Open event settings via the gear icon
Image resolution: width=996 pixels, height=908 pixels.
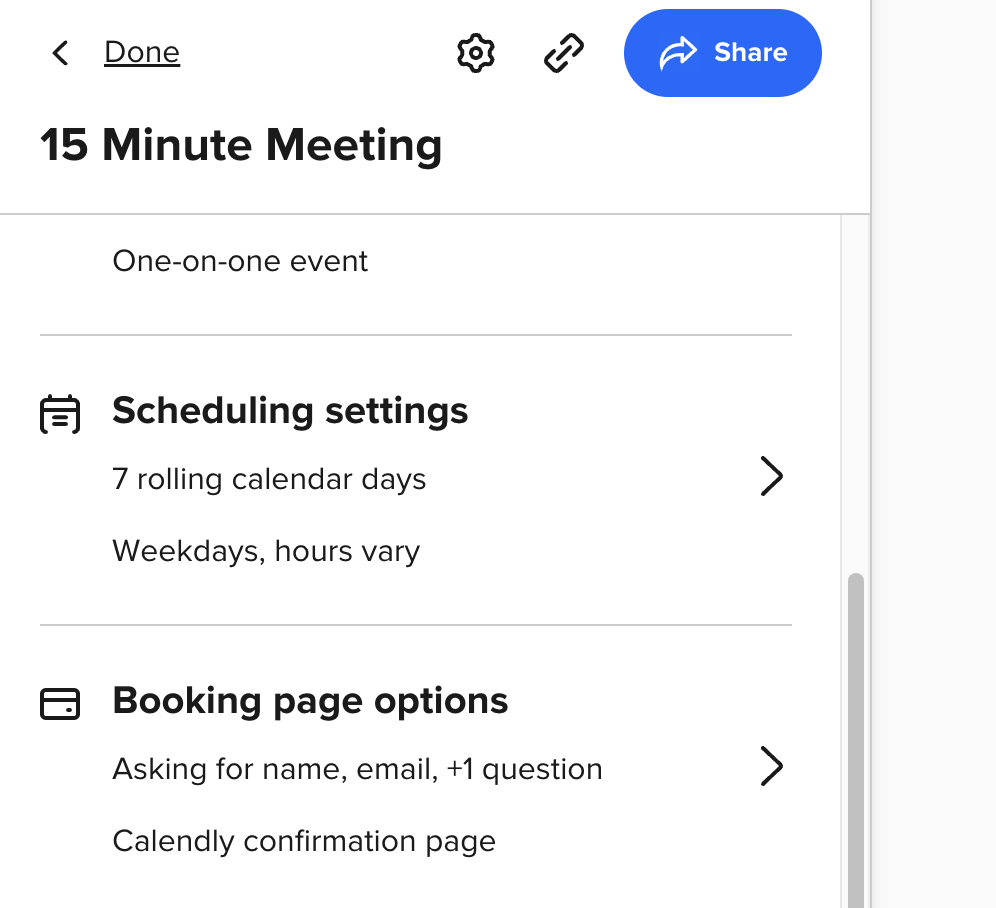point(476,53)
